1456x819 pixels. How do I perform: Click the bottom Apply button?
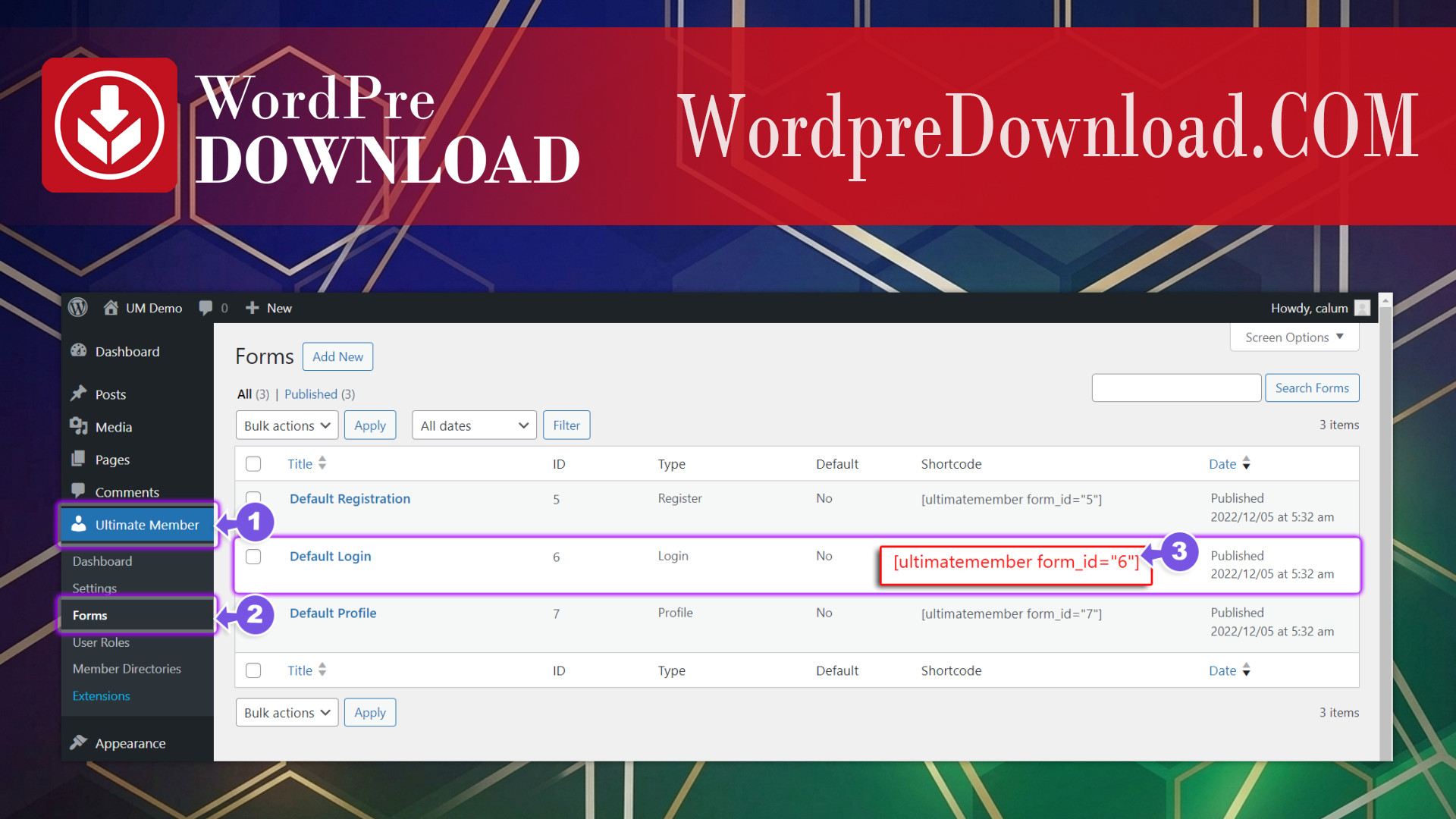tap(370, 713)
